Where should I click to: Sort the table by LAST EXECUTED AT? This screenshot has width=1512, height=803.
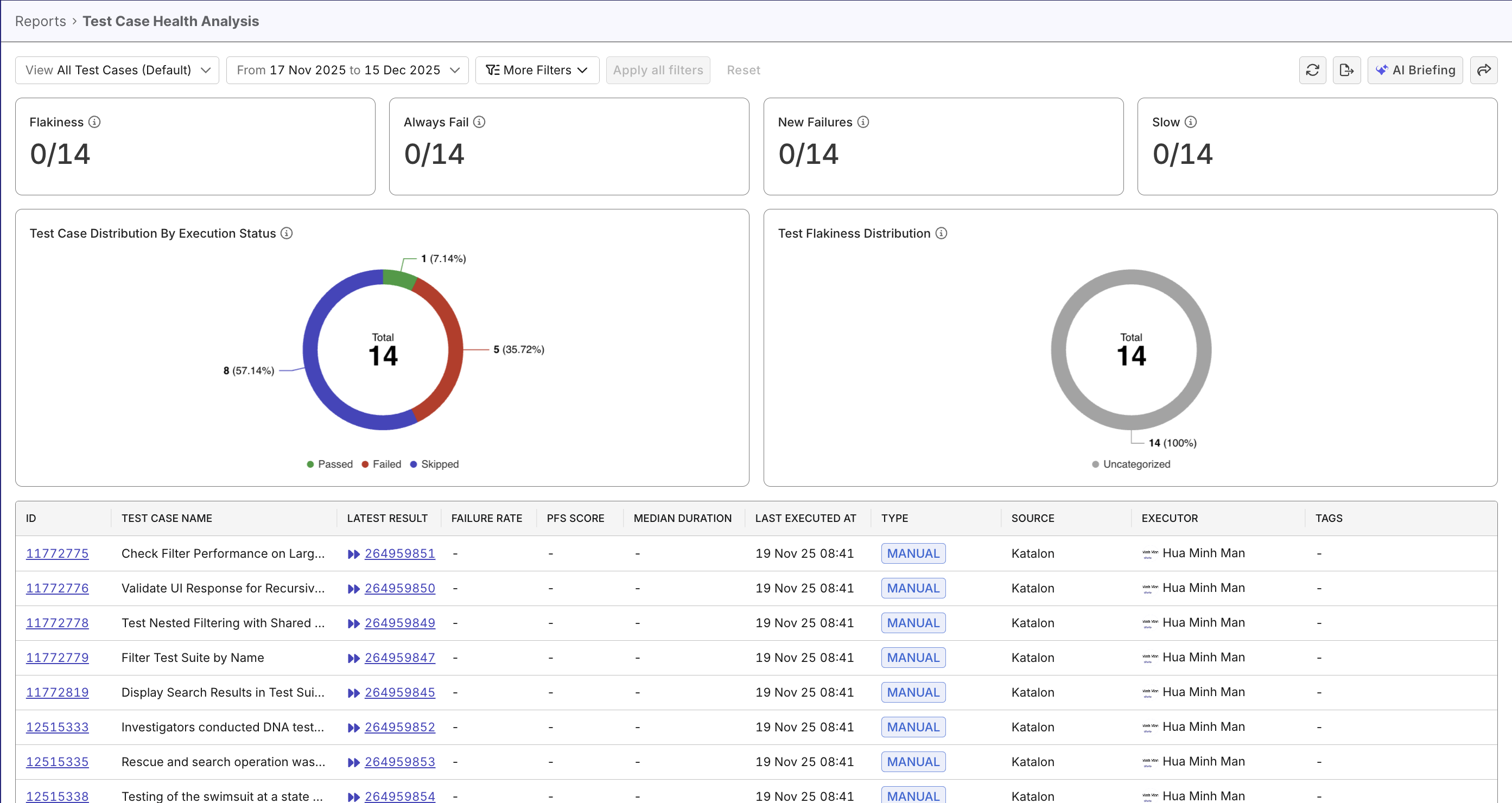(806, 518)
